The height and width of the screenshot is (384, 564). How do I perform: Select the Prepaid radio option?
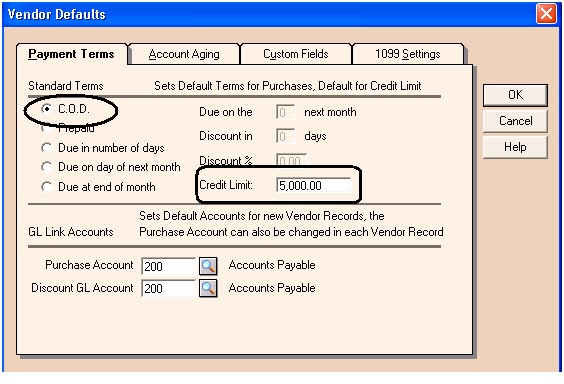(x=46, y=128)
